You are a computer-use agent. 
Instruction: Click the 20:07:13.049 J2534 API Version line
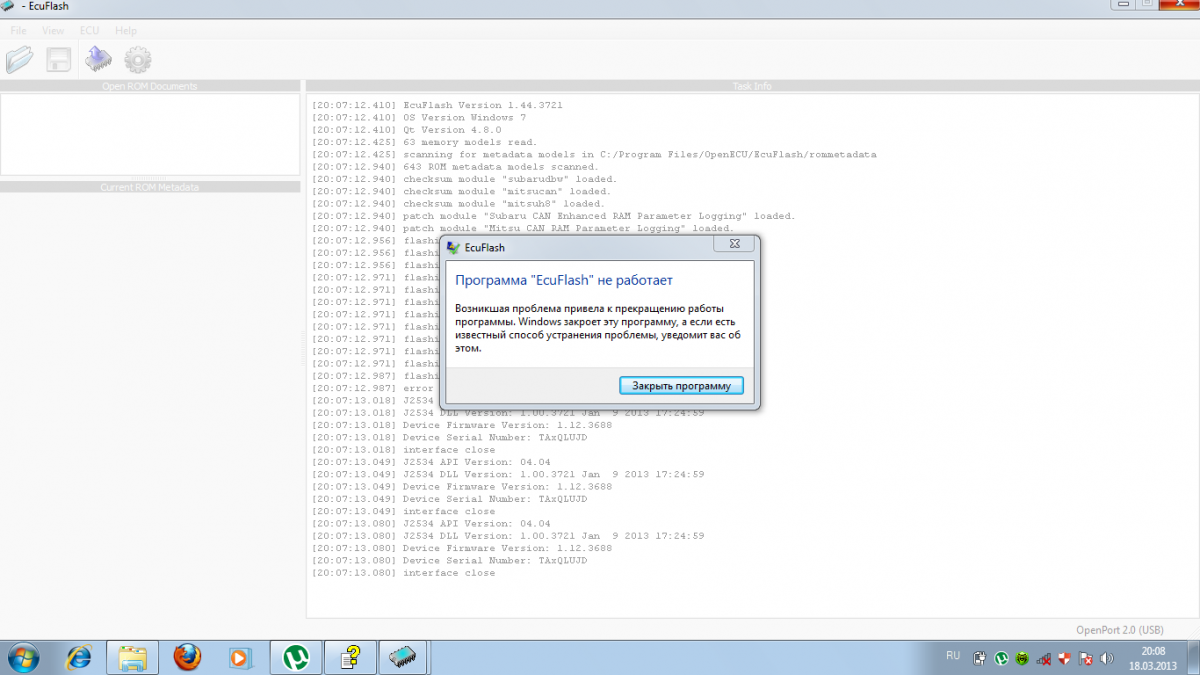coord(431,462)
